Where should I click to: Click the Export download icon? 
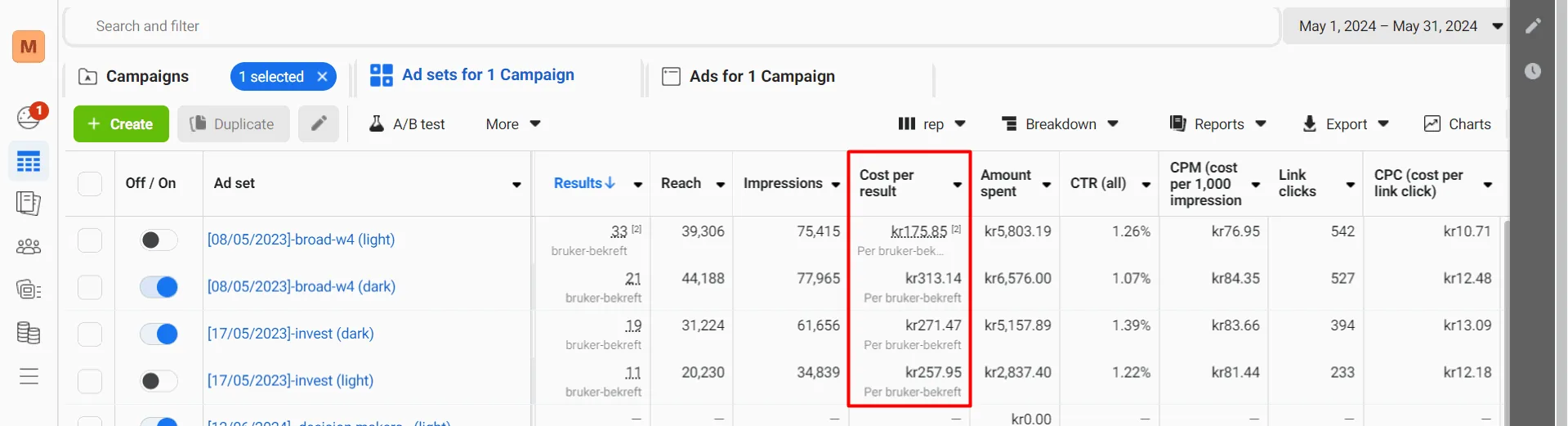tap(1310, 124)
